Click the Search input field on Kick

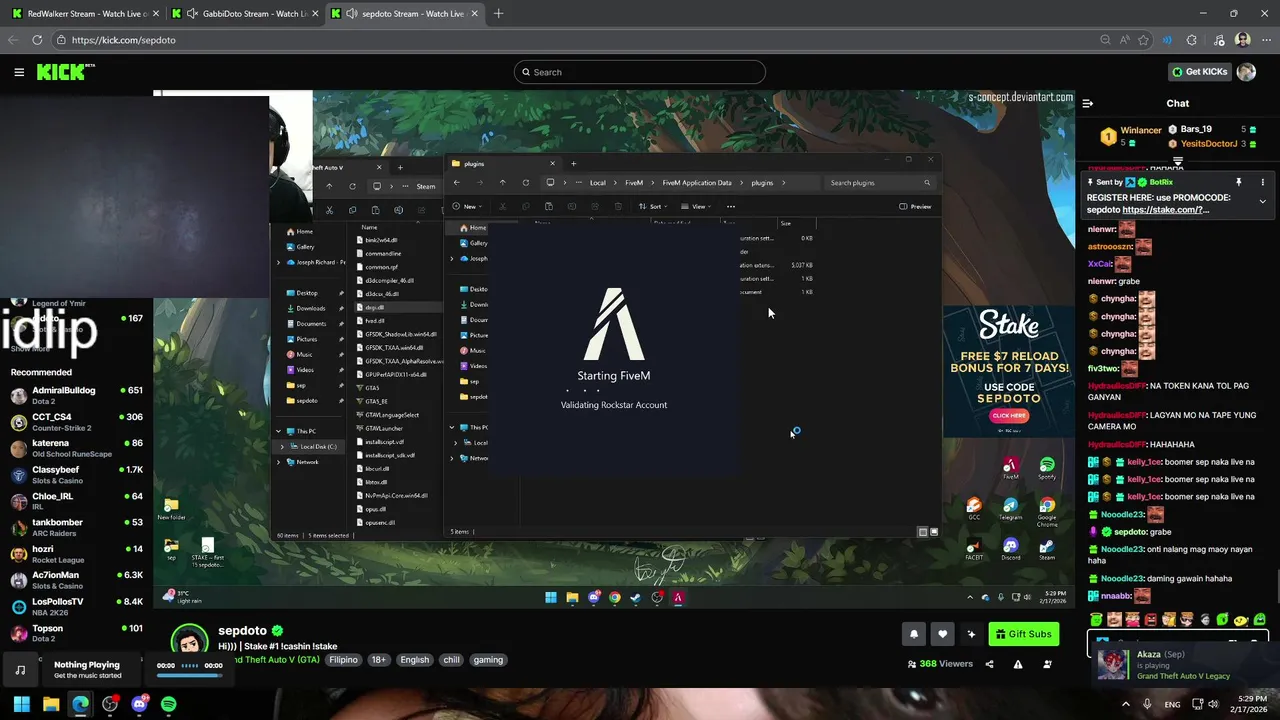pyautogui.click(x=640, y=72)
